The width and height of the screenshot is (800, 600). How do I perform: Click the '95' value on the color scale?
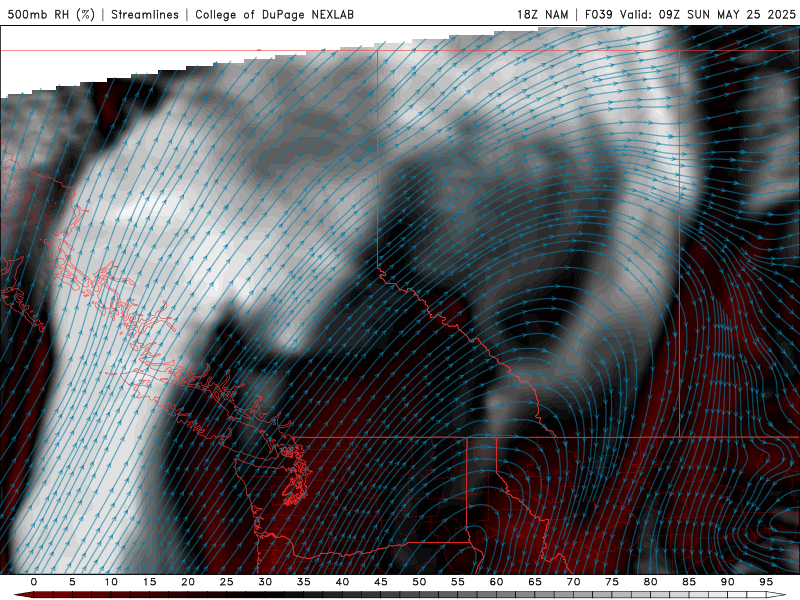pyautogui.click(x=766, y=582)
